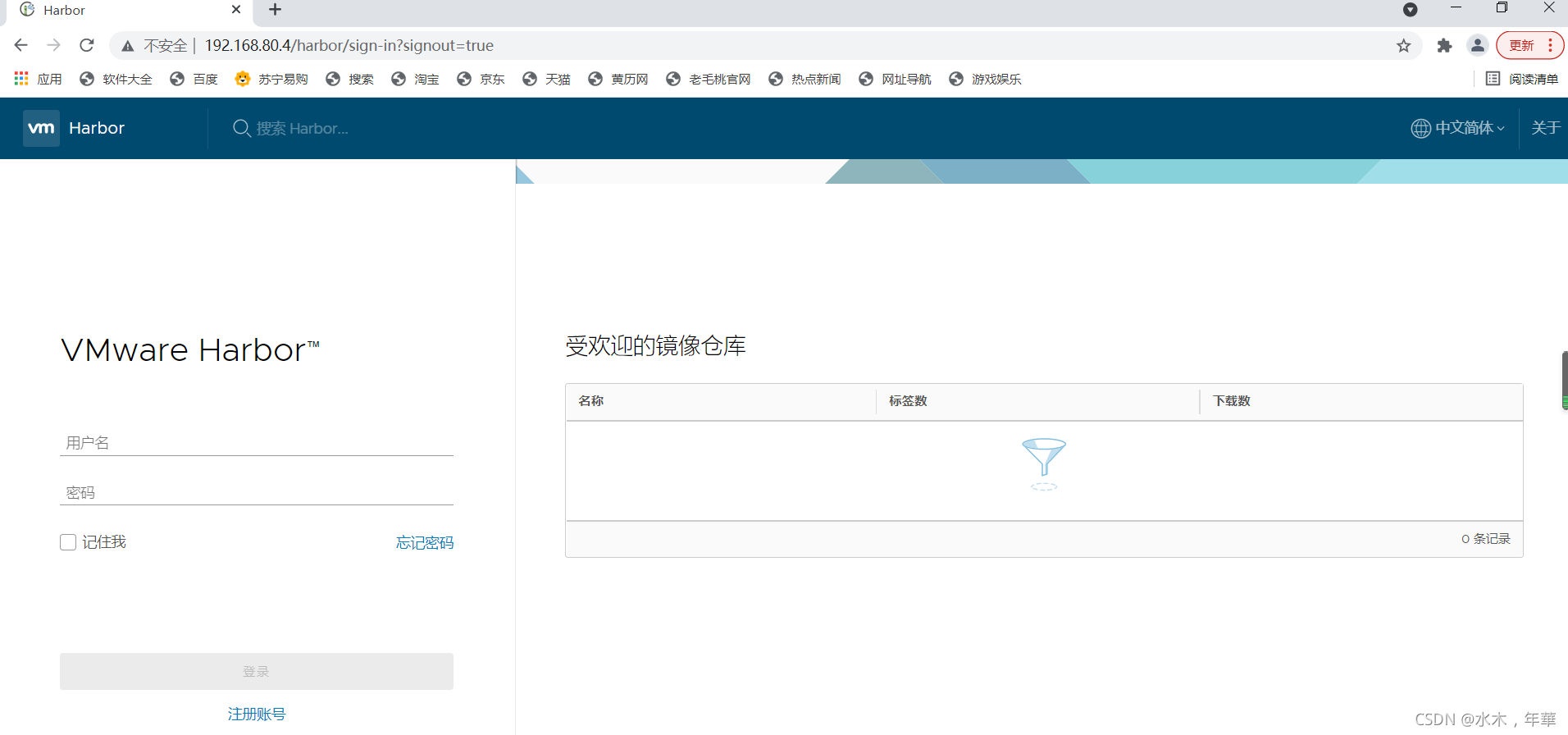
Task: Click the empty-table funnel placeholder icon
Action: 1044,463
